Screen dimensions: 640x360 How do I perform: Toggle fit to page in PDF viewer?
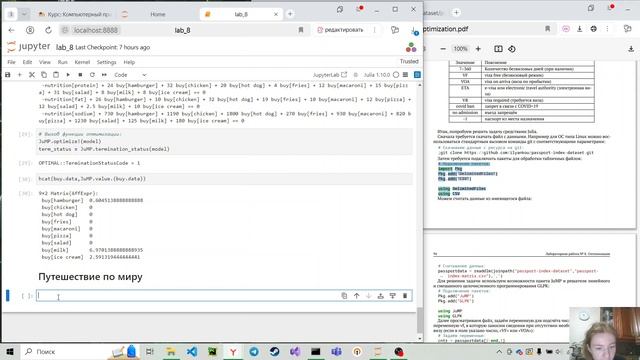pyautogui.click(x=498, y=49)
